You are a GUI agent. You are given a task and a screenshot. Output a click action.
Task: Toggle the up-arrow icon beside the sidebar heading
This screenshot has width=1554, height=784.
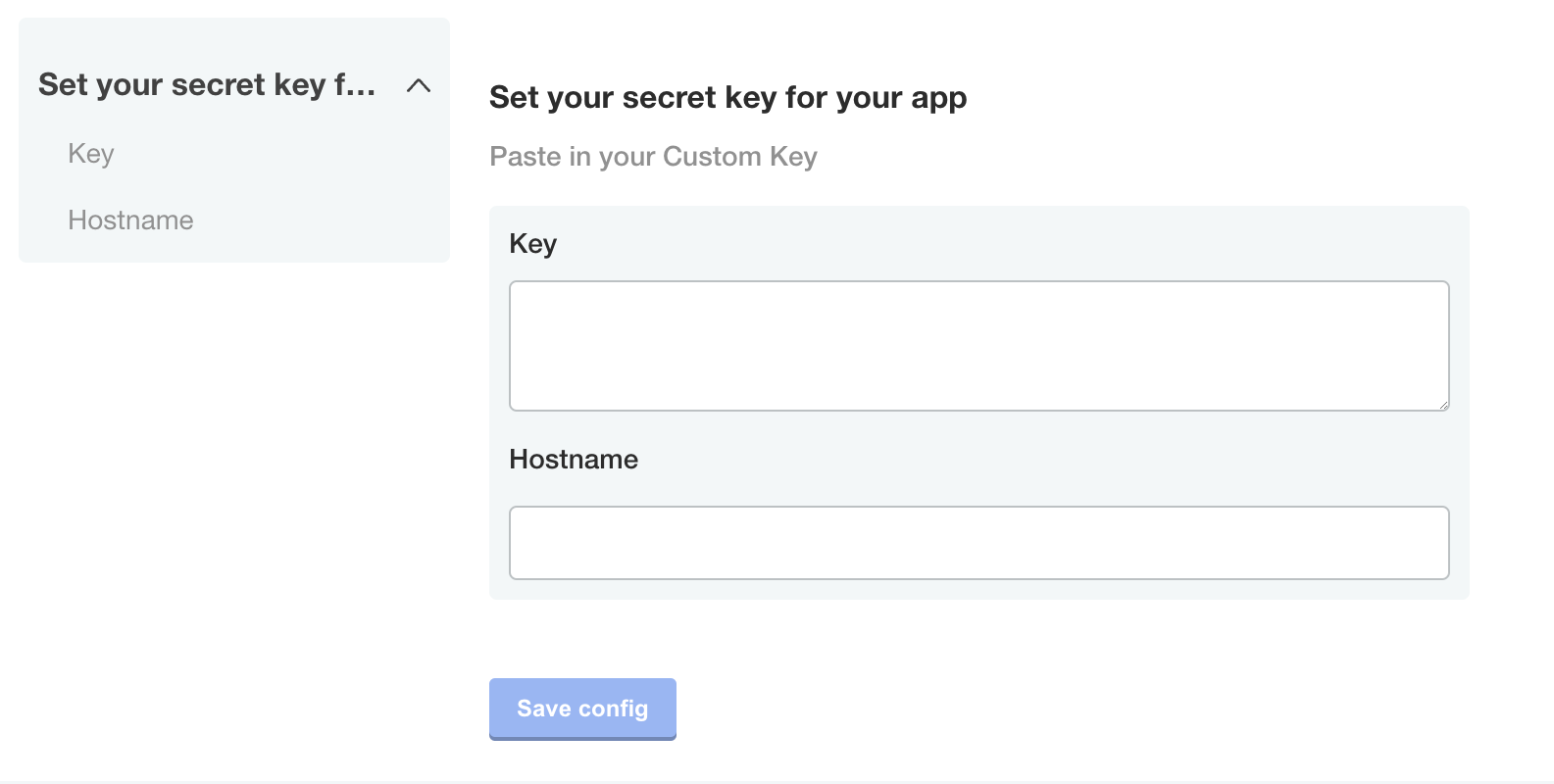pos(419,86)
